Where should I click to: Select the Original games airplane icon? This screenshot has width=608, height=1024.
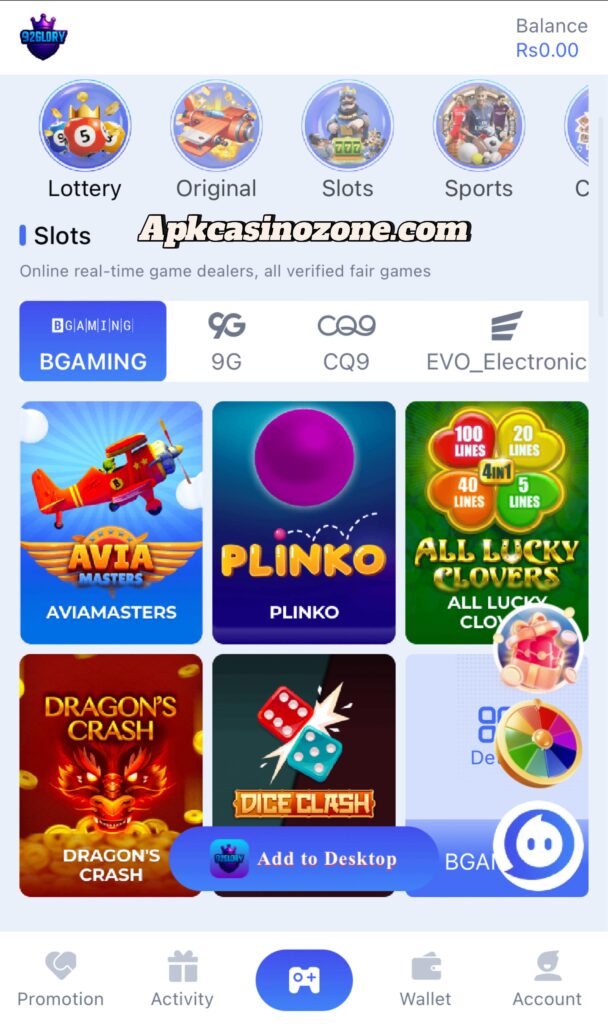[216, 125]
